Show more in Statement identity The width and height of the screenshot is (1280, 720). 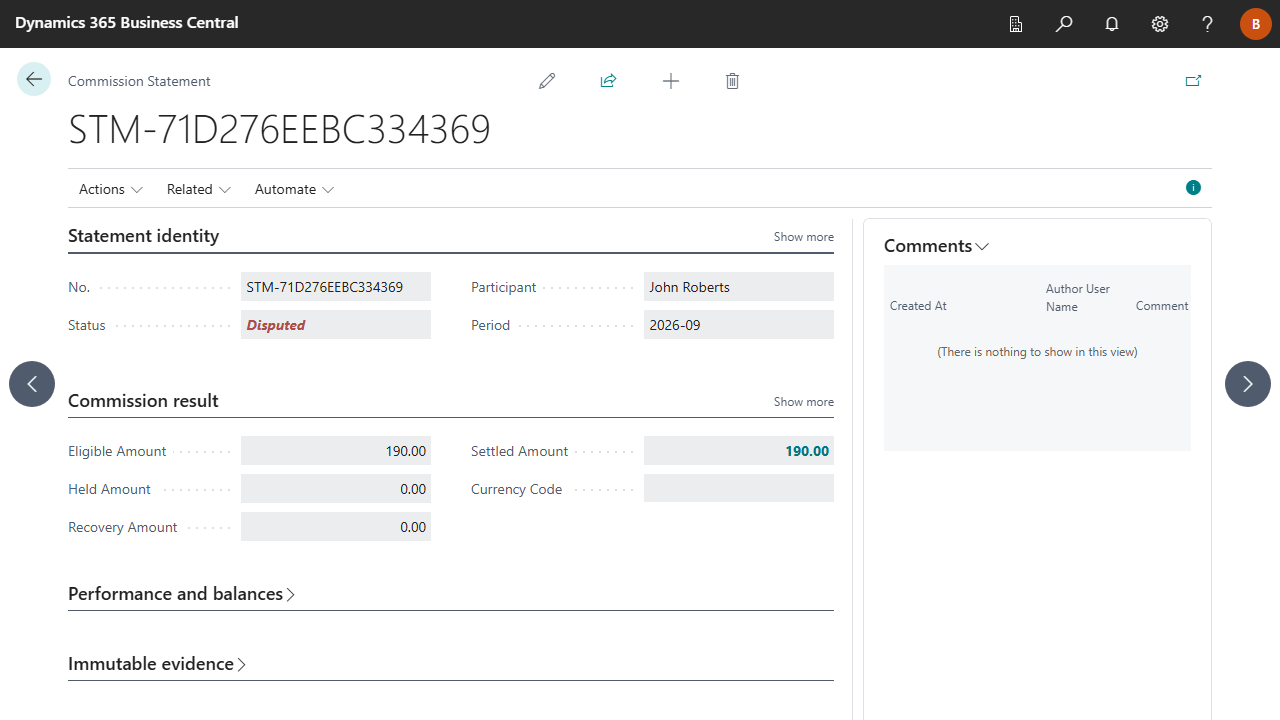(x=803, y=237)
